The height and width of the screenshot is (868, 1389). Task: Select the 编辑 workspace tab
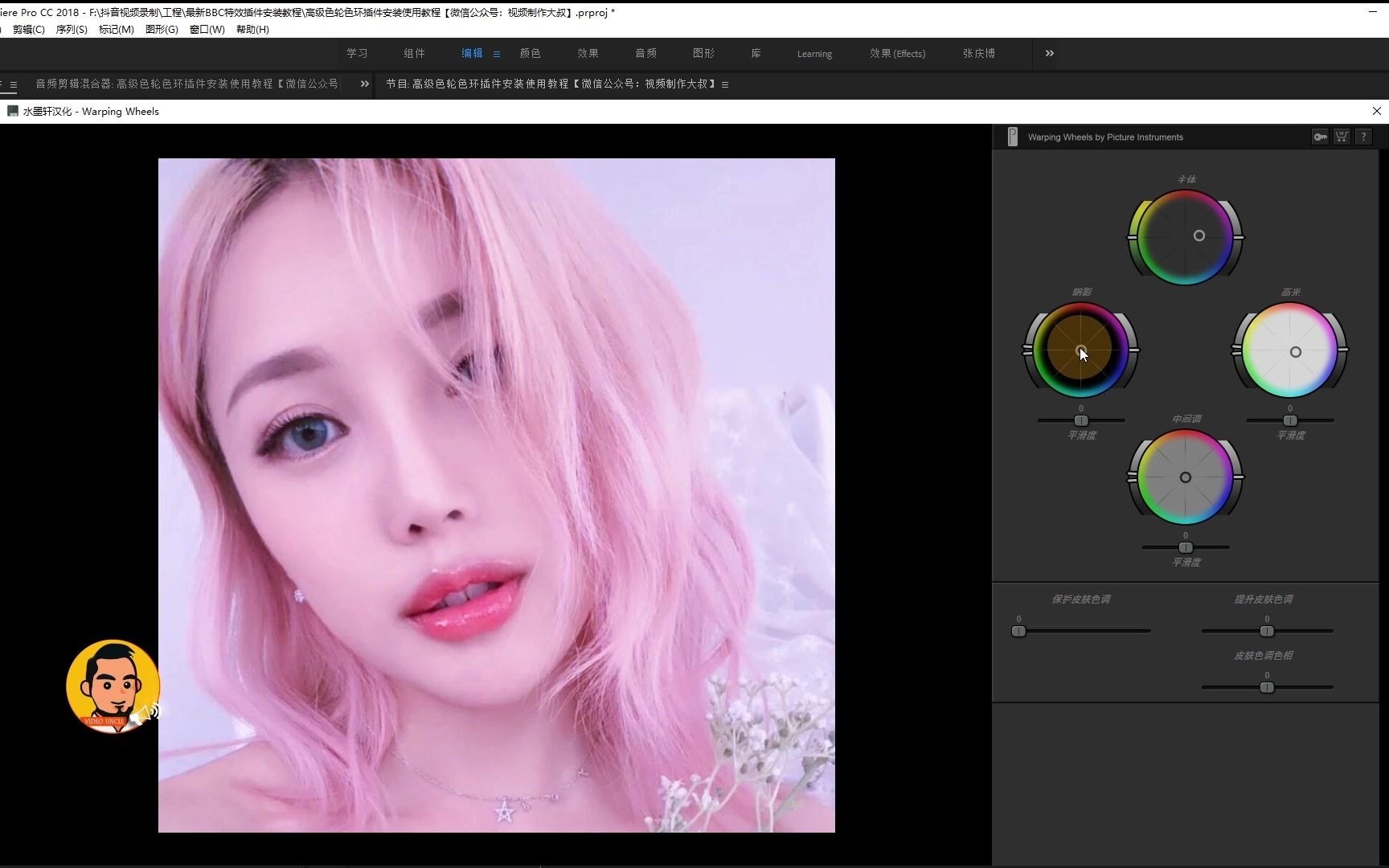click(472, 53)
